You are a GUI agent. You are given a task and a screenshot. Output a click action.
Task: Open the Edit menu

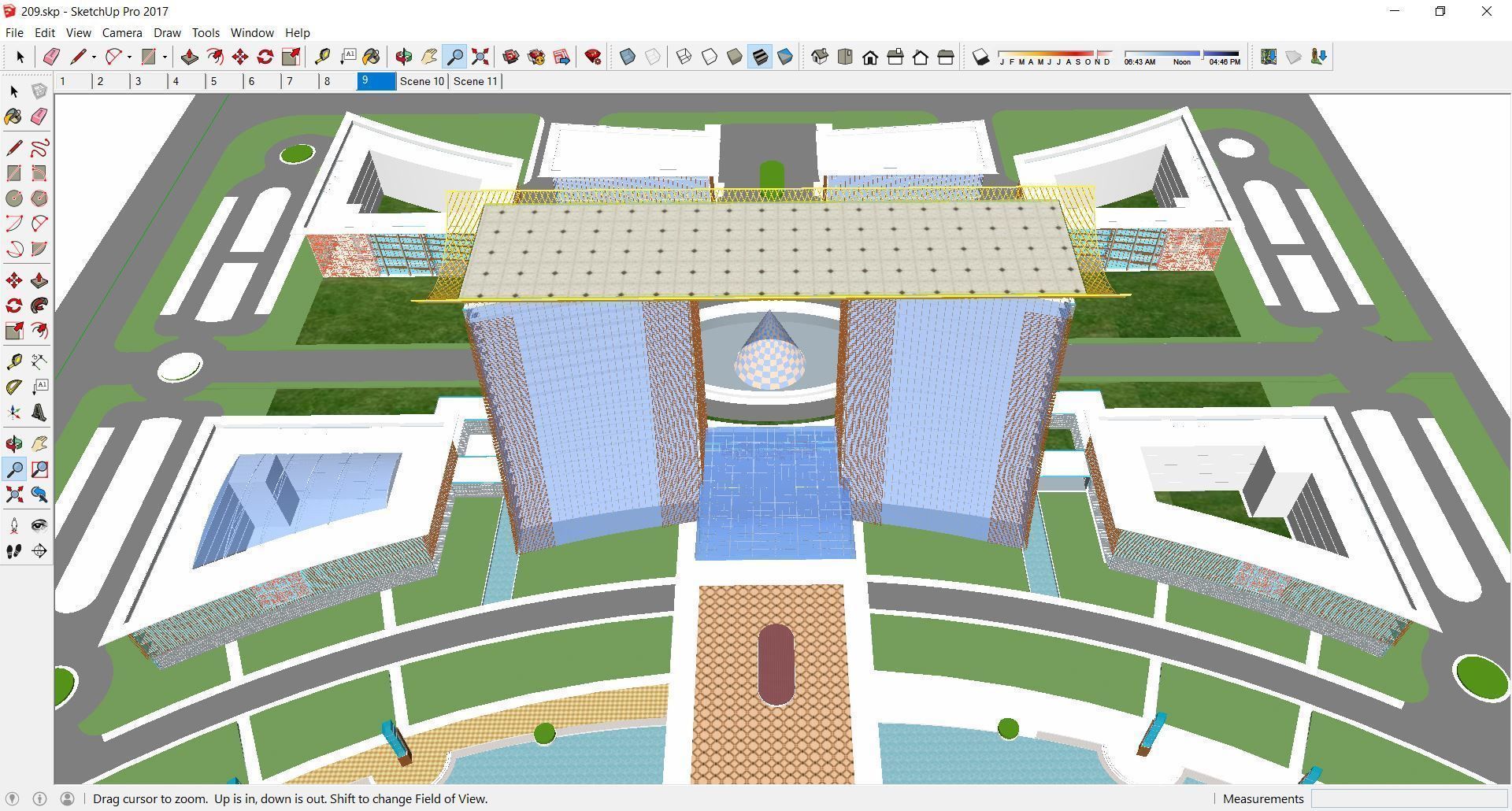(44, 33)
